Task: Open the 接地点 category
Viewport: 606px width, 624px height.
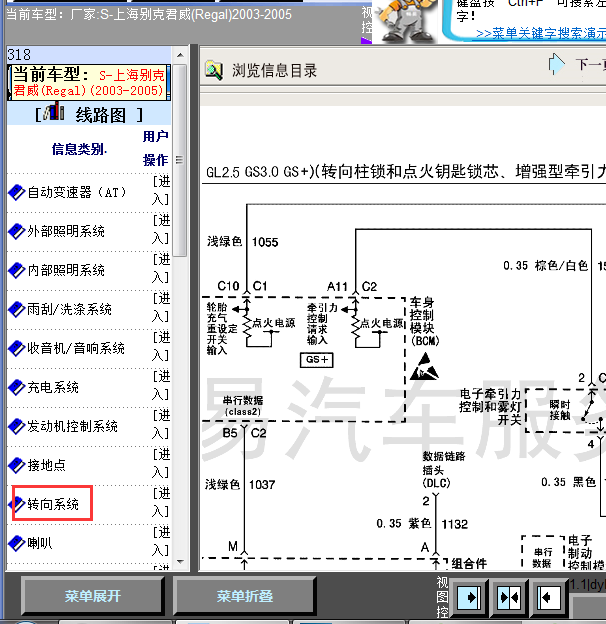Action: (47, 466)
